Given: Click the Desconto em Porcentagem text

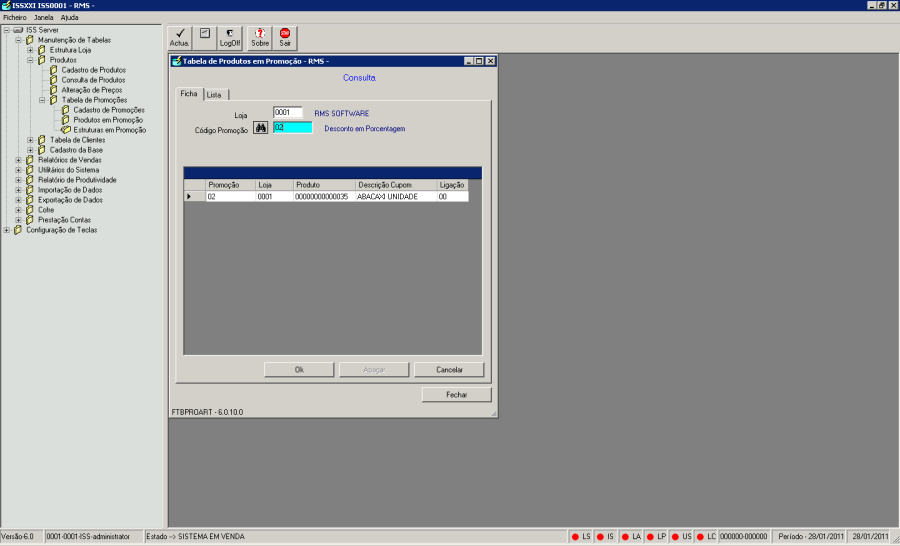Looking at the screenshot, I should pyautogui.click(x=365, y=129).
